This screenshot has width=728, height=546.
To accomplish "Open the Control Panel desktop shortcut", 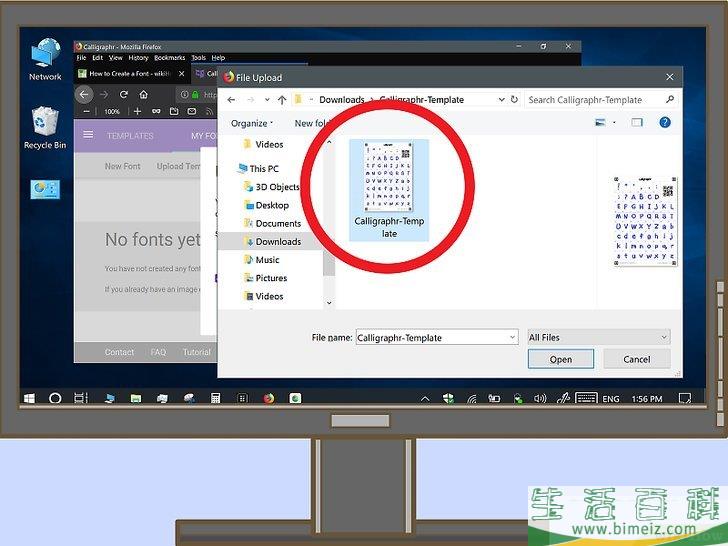I will pos(45,189).
